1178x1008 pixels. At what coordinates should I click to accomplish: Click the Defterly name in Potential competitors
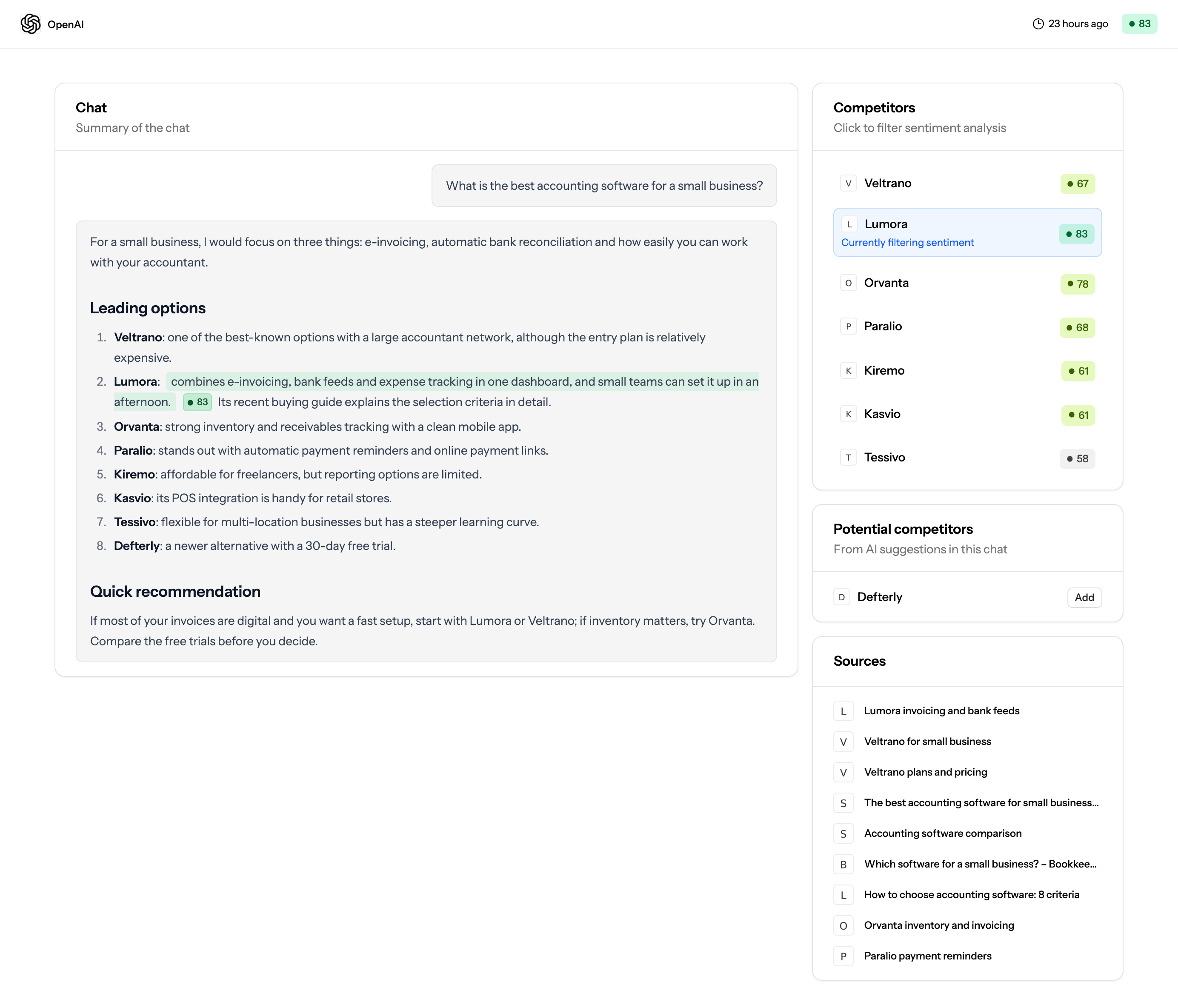click(x=880, y=597)
